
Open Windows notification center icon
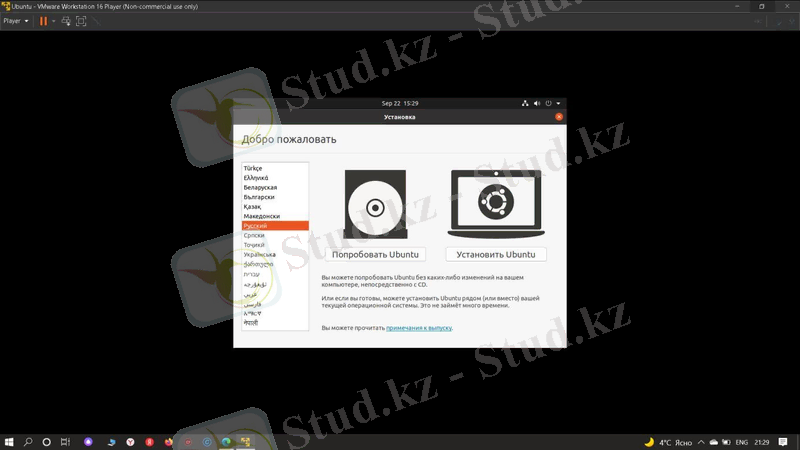(783, 442)
